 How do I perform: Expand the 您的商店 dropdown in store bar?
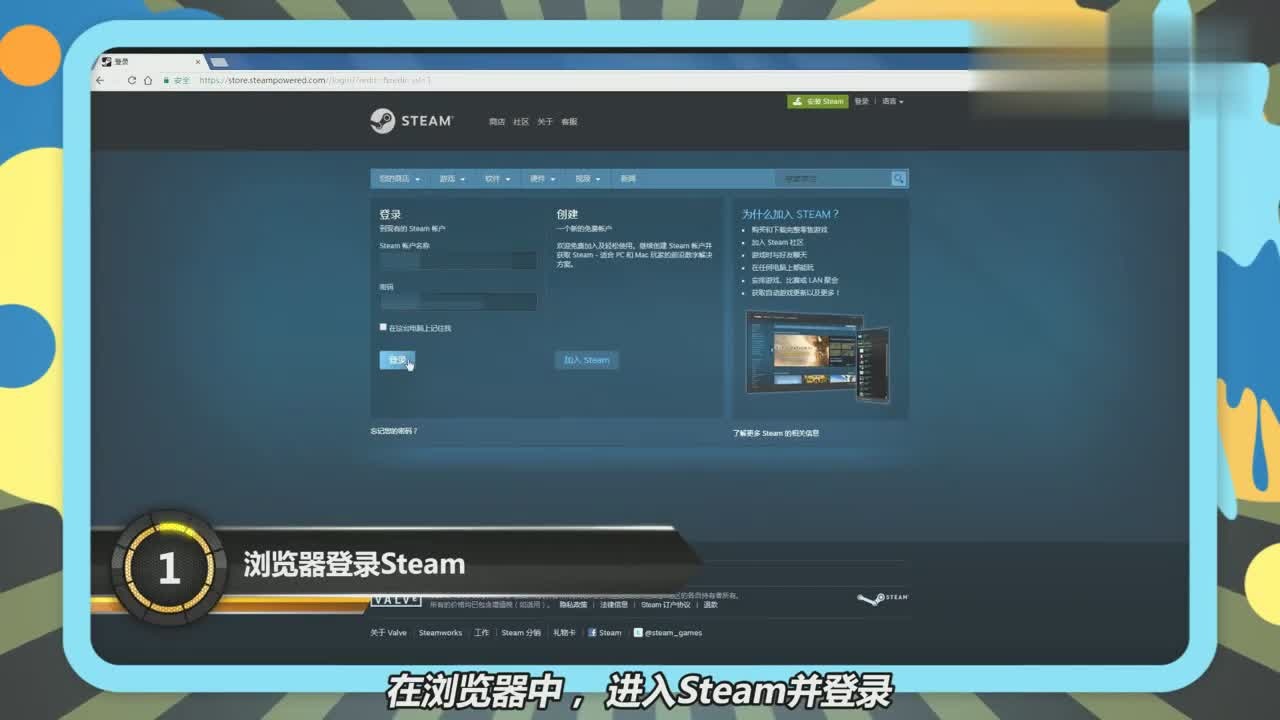[399, 179]
